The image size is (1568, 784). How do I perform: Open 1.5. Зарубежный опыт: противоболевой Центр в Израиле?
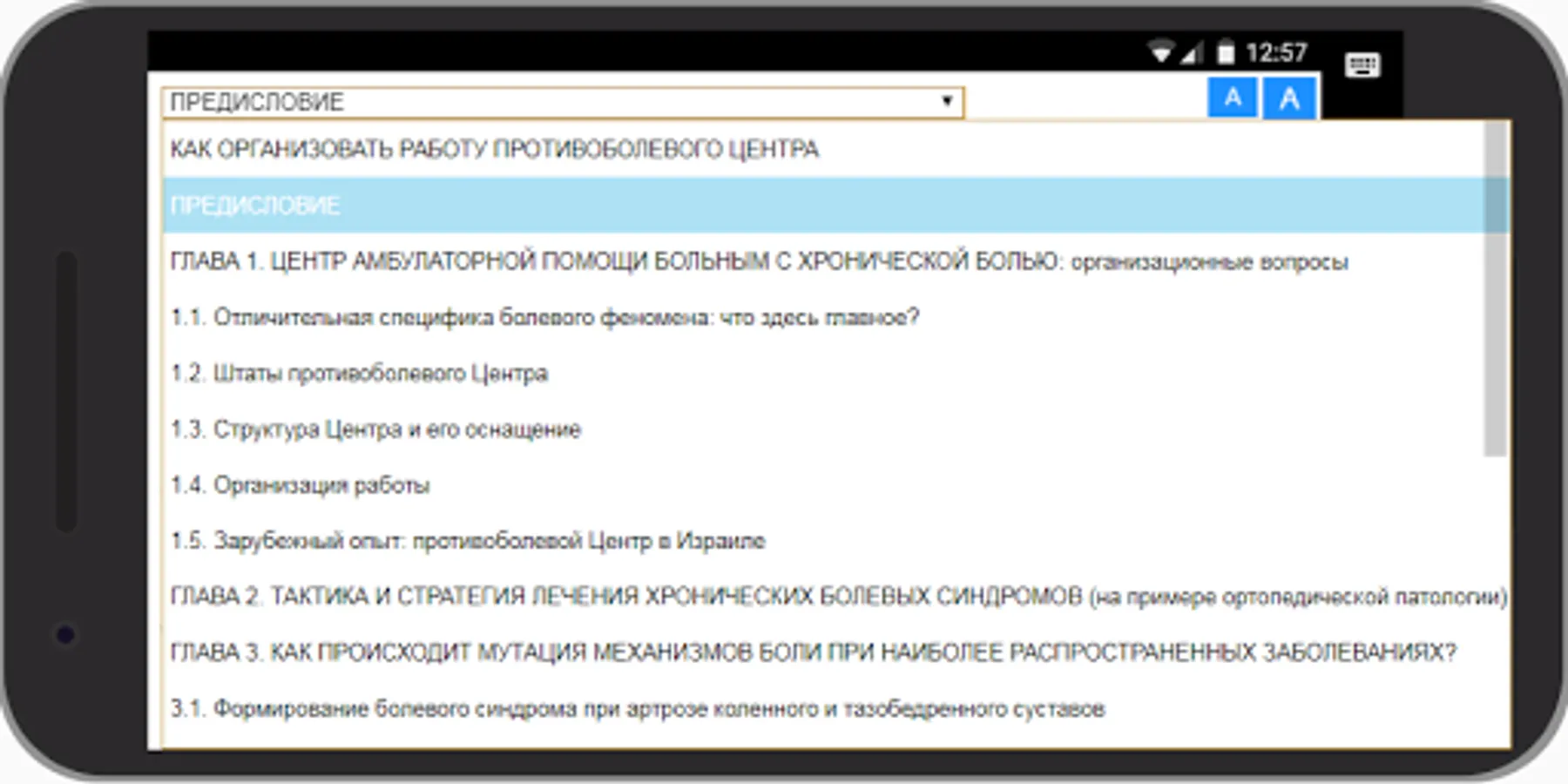pos(823,540)
